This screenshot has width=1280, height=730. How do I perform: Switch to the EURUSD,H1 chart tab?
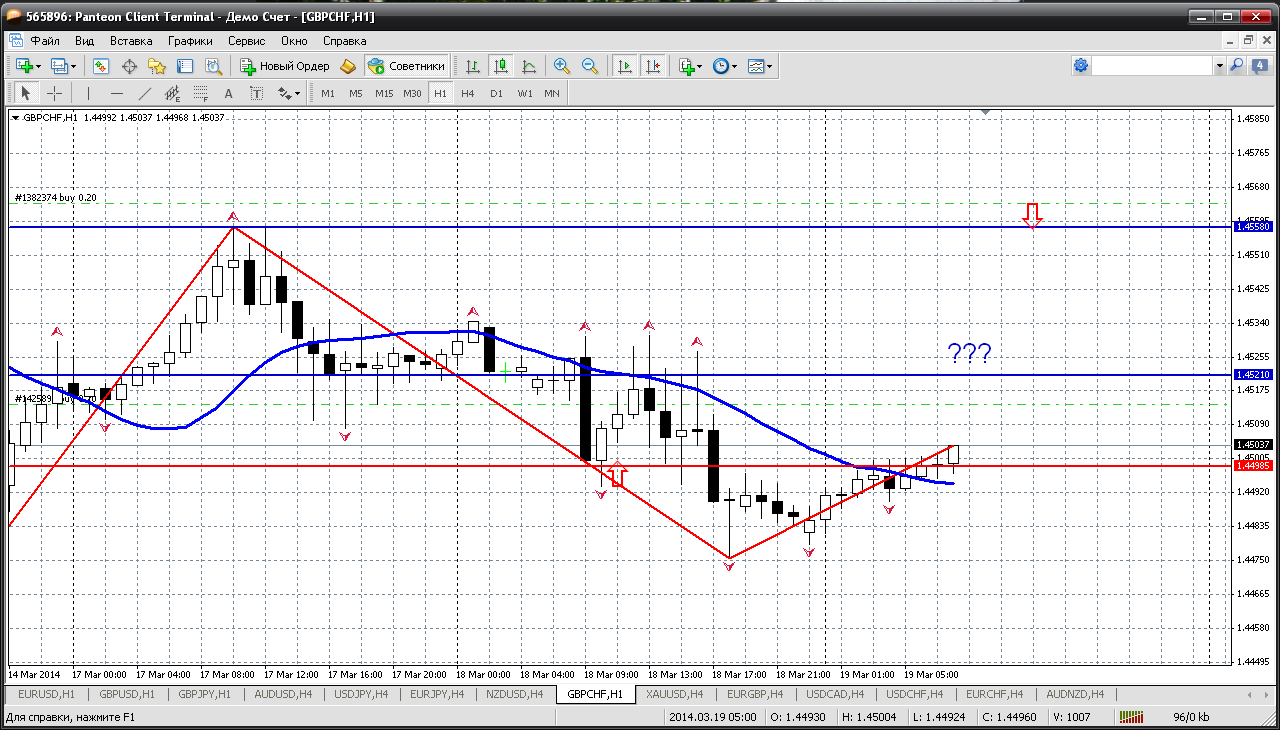(x=46, y=694)
